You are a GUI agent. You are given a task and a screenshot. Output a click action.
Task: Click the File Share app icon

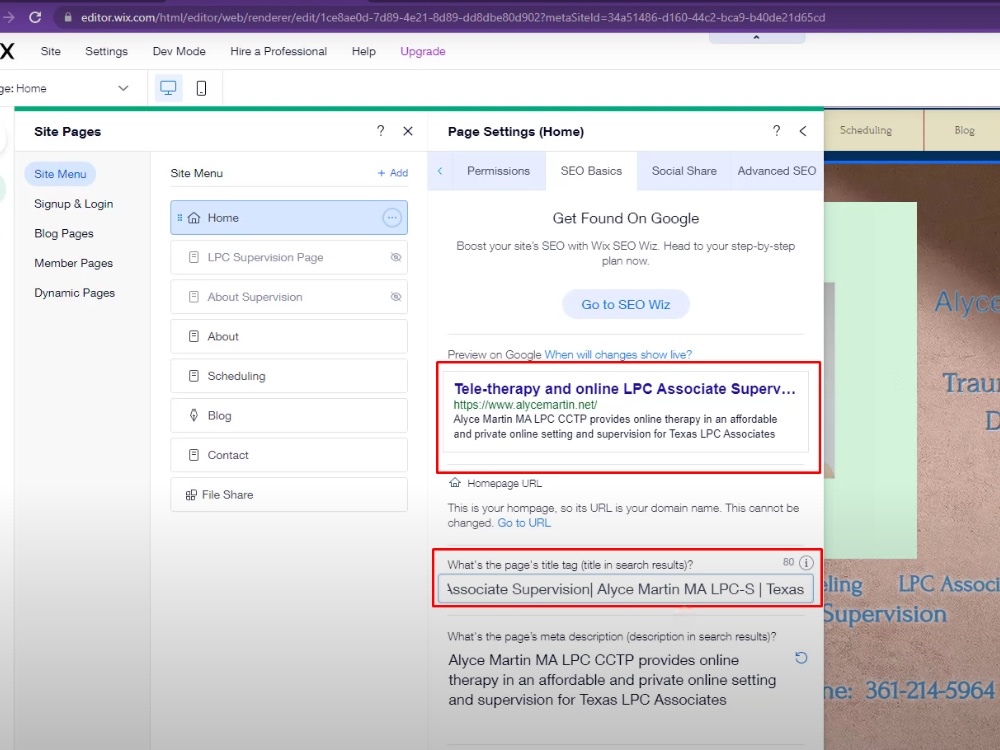pos(191,495)
